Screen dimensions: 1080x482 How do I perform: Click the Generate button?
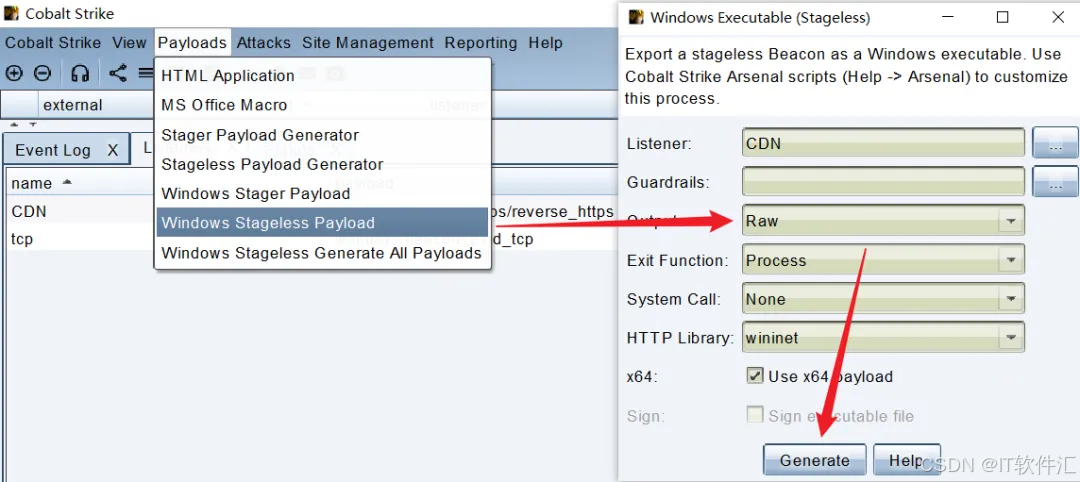coord(815,460)
